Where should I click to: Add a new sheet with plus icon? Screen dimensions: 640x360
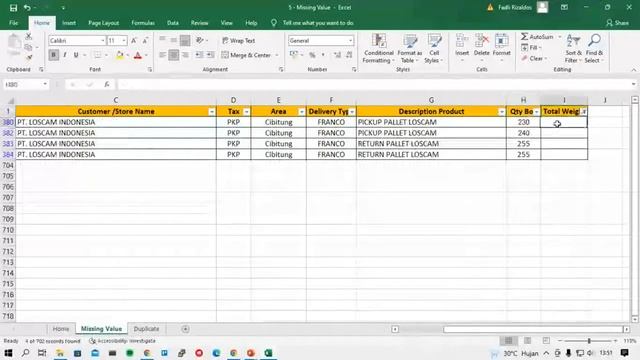point(185,329)
